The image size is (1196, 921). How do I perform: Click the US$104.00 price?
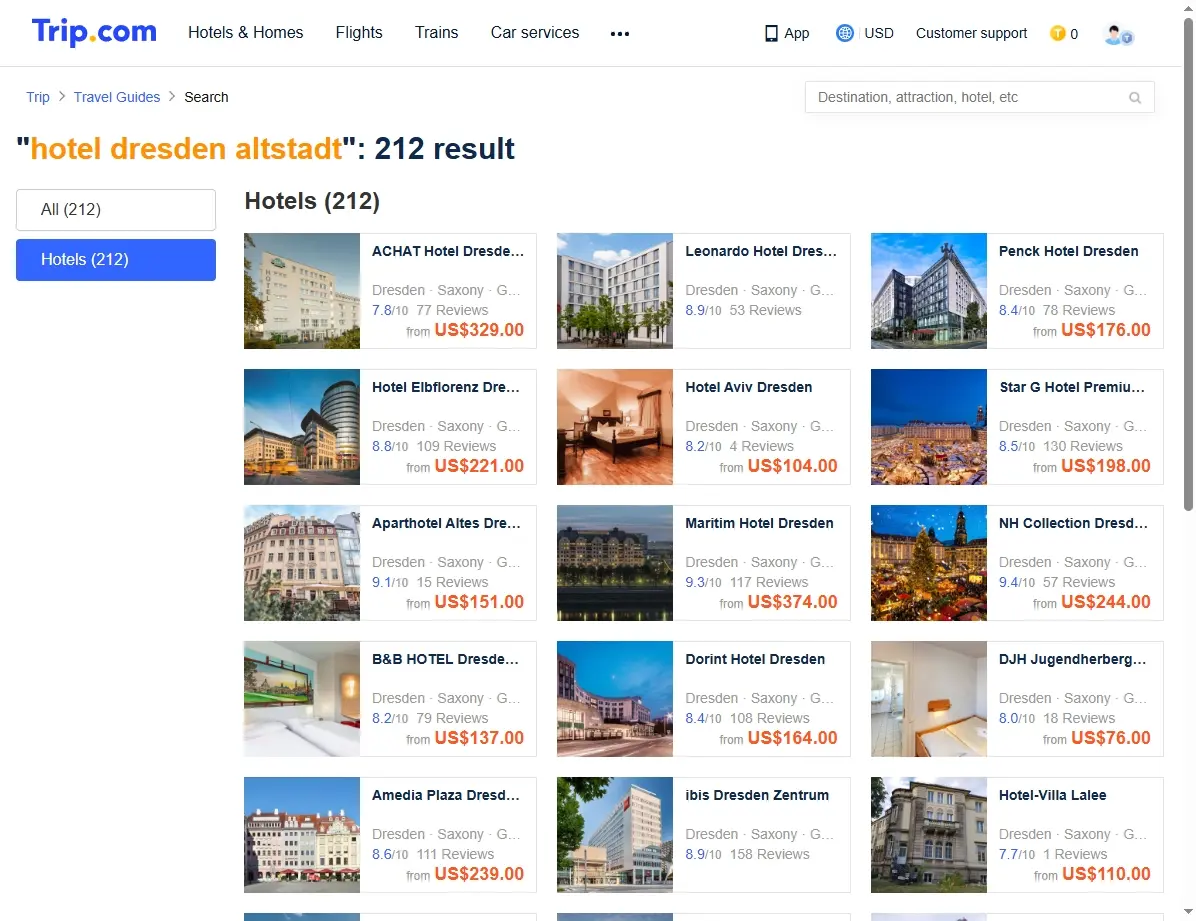[793, 466]
